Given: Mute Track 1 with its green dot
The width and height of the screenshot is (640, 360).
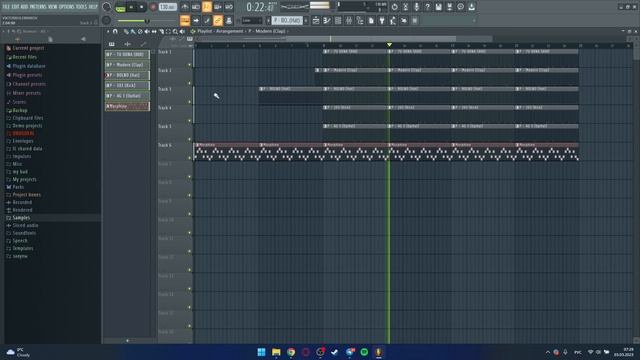Looking at the screenshot, I should [189, 65].
